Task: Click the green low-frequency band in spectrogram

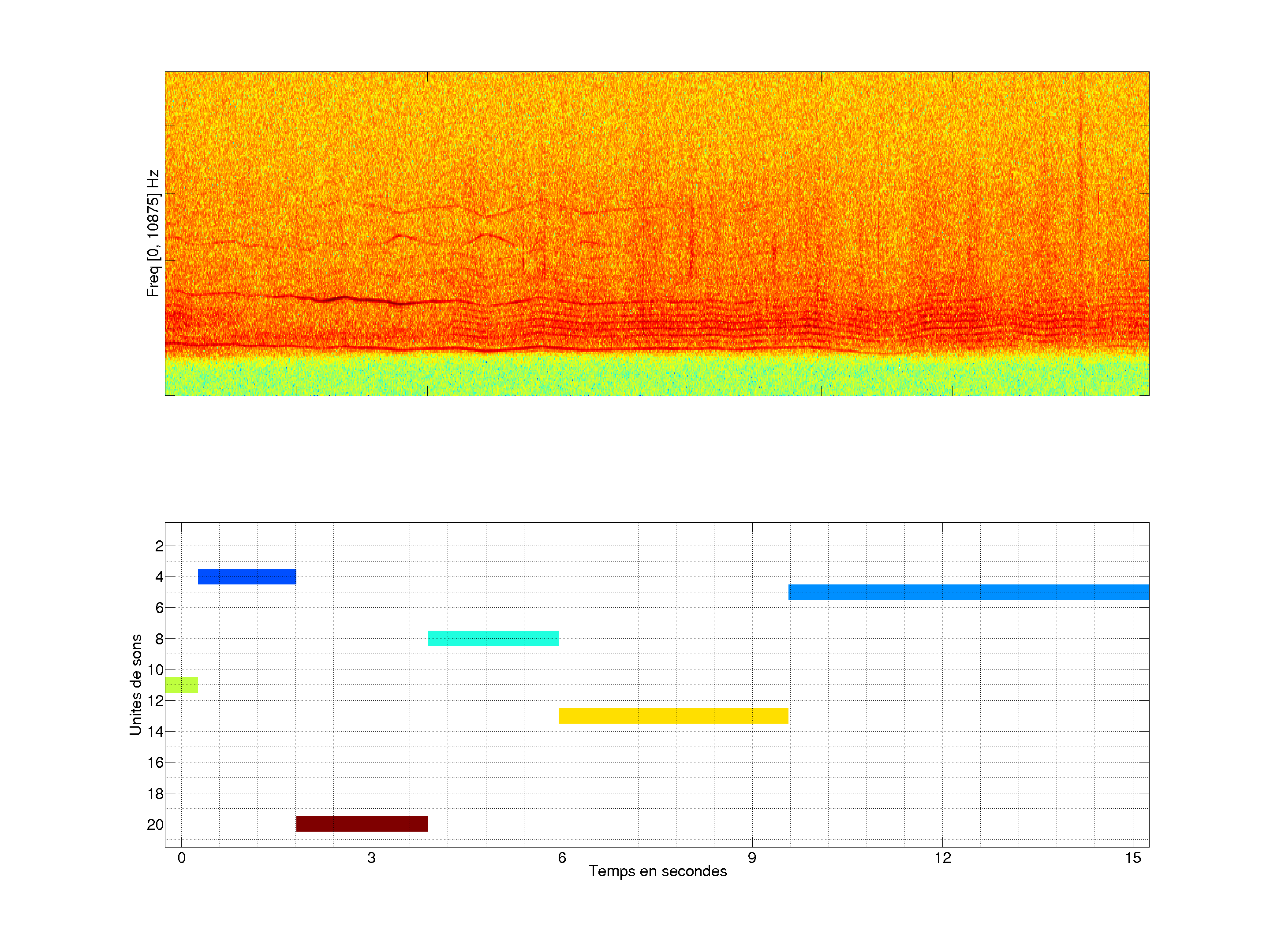Action: point(657,376)
